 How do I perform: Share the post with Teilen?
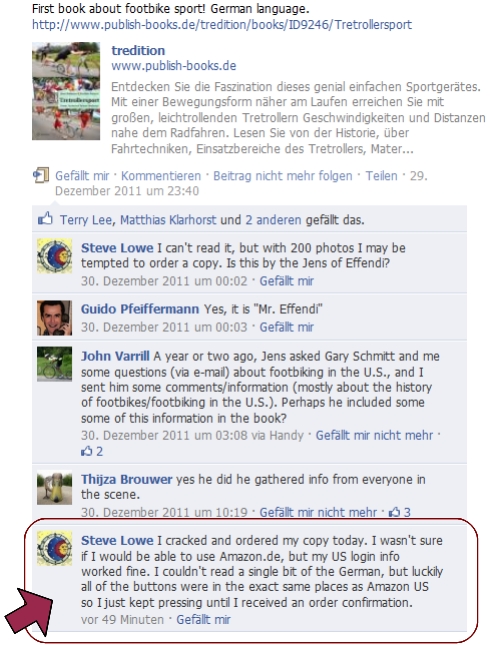coord(381,176)
